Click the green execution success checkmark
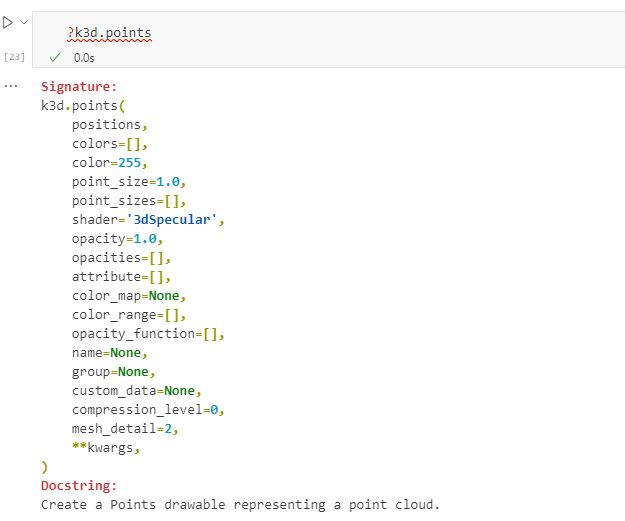625x521 pixels. 55,57
